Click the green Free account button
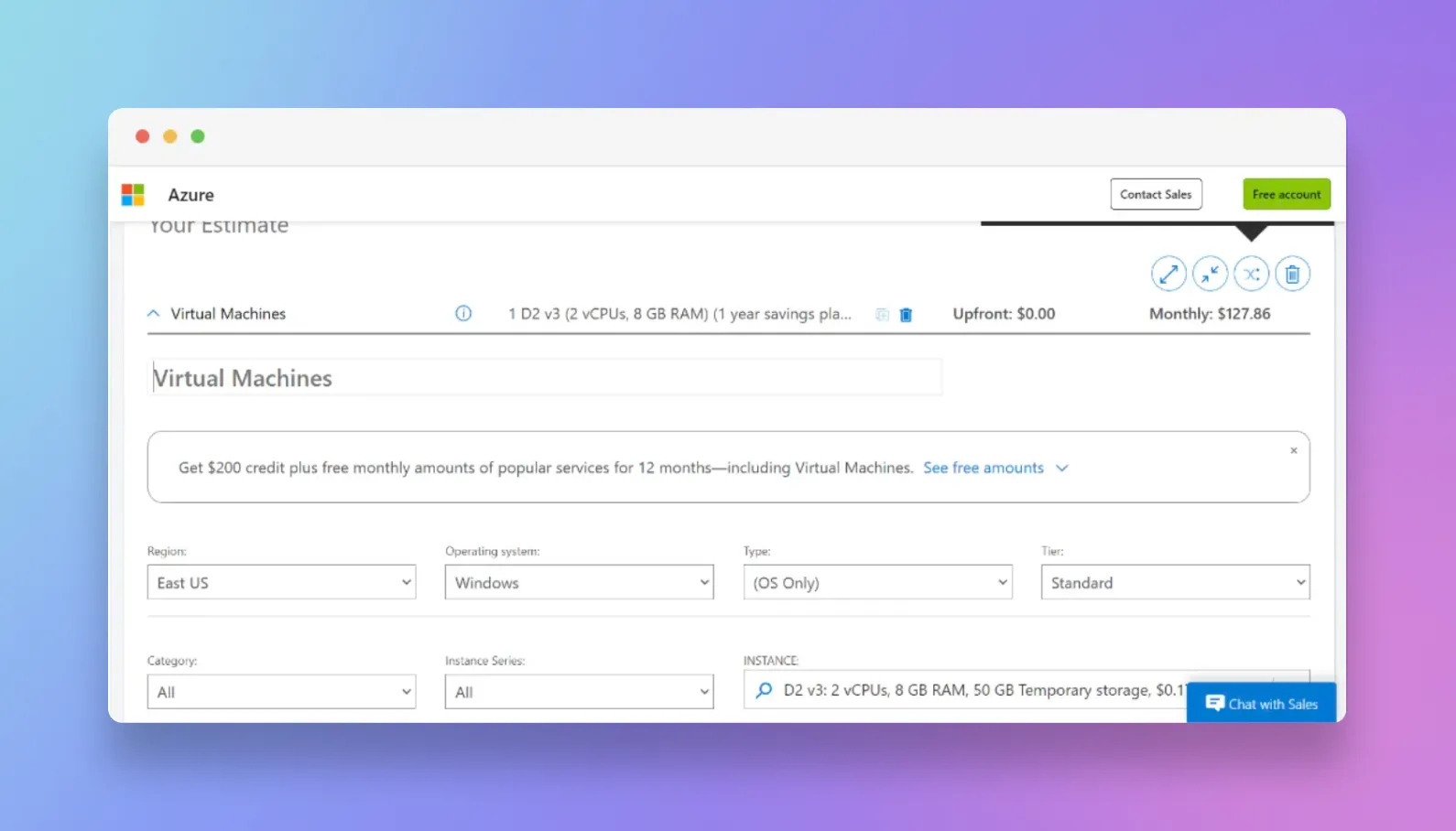The width and height of the screenshot is (1456, 831). (x=1286, y=194)
